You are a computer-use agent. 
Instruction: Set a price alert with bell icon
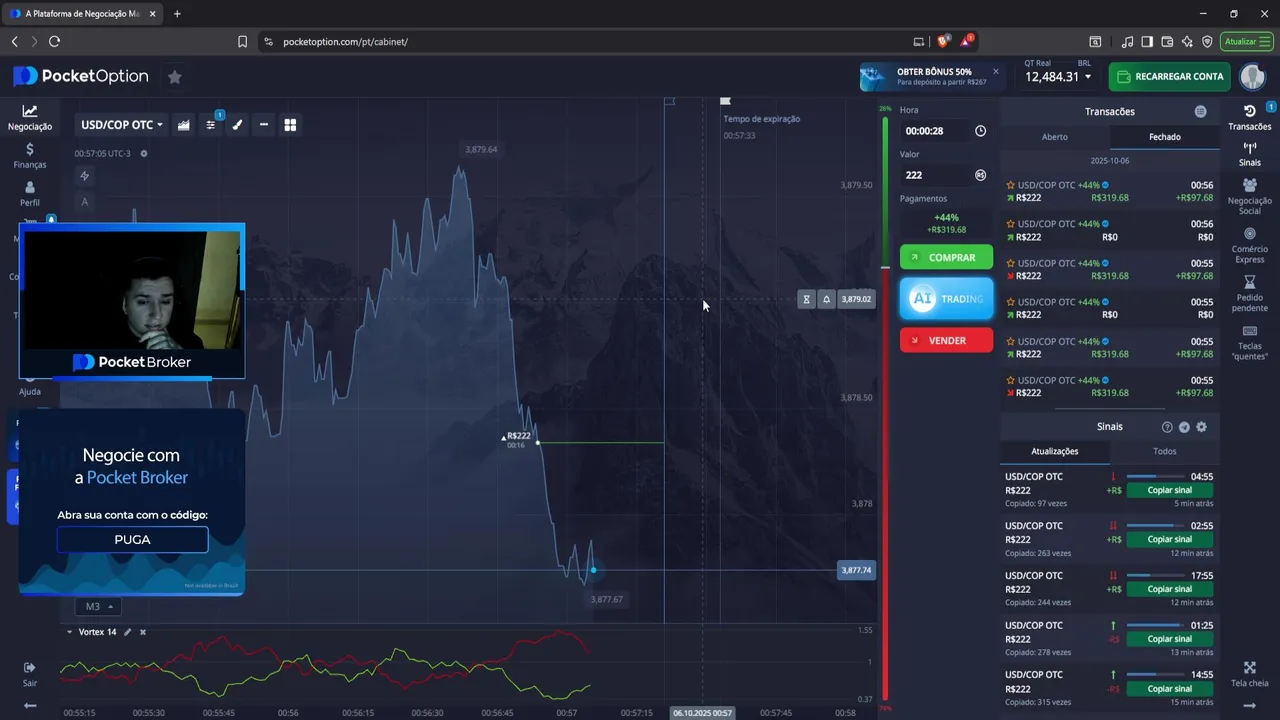[826, 299]
